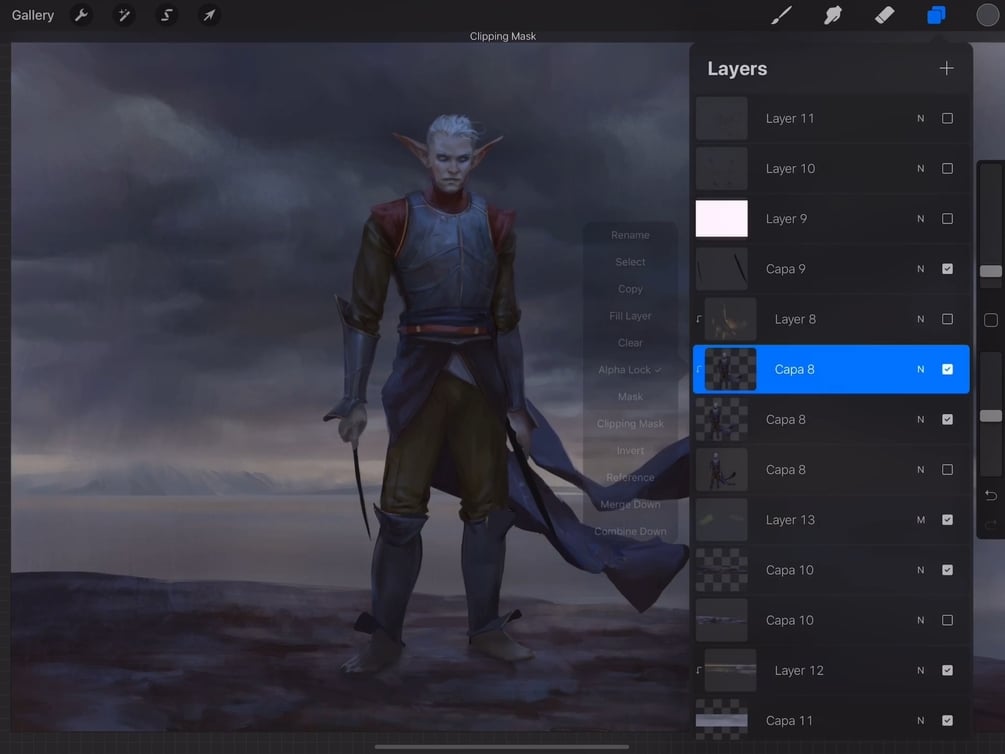Open blend mode of highlighted Capa 8

tap(920, 369)
